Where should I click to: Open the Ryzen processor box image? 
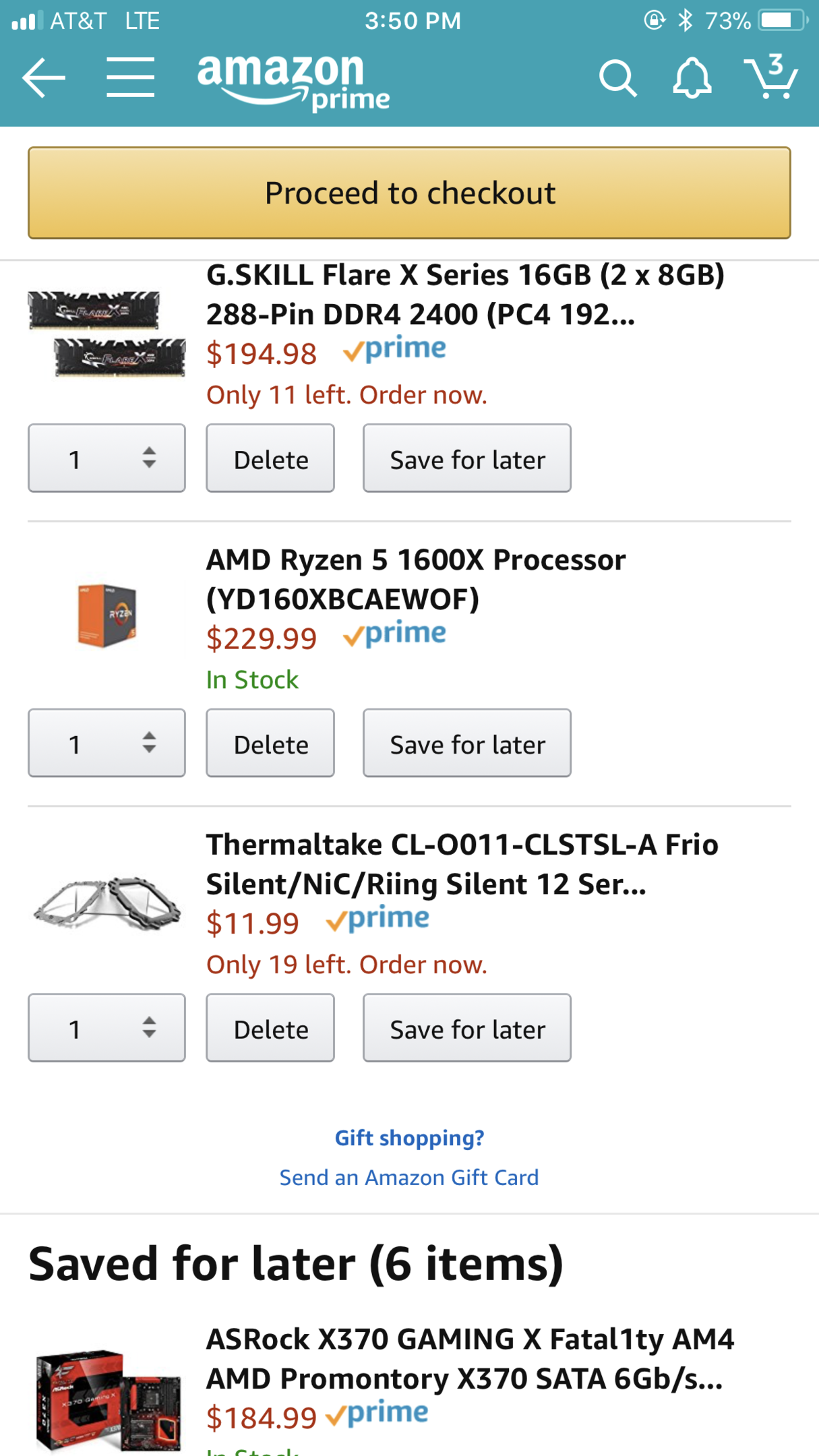pyautogui.click(x=107, y=615)
